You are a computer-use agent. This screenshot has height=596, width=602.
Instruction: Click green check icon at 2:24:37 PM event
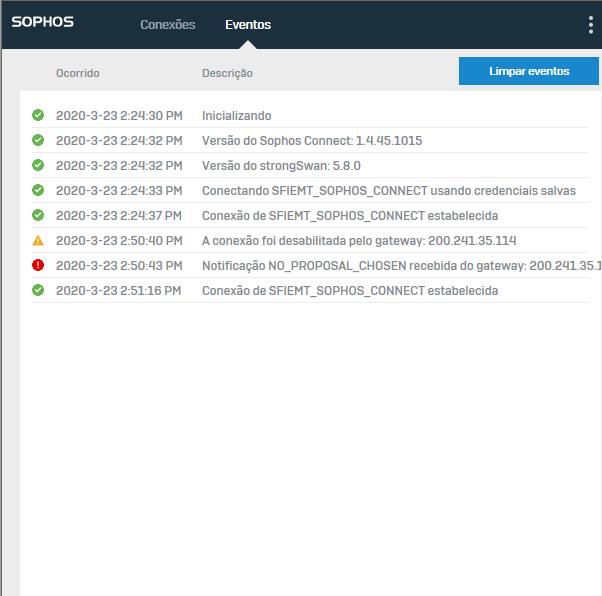tap(38, 215)
